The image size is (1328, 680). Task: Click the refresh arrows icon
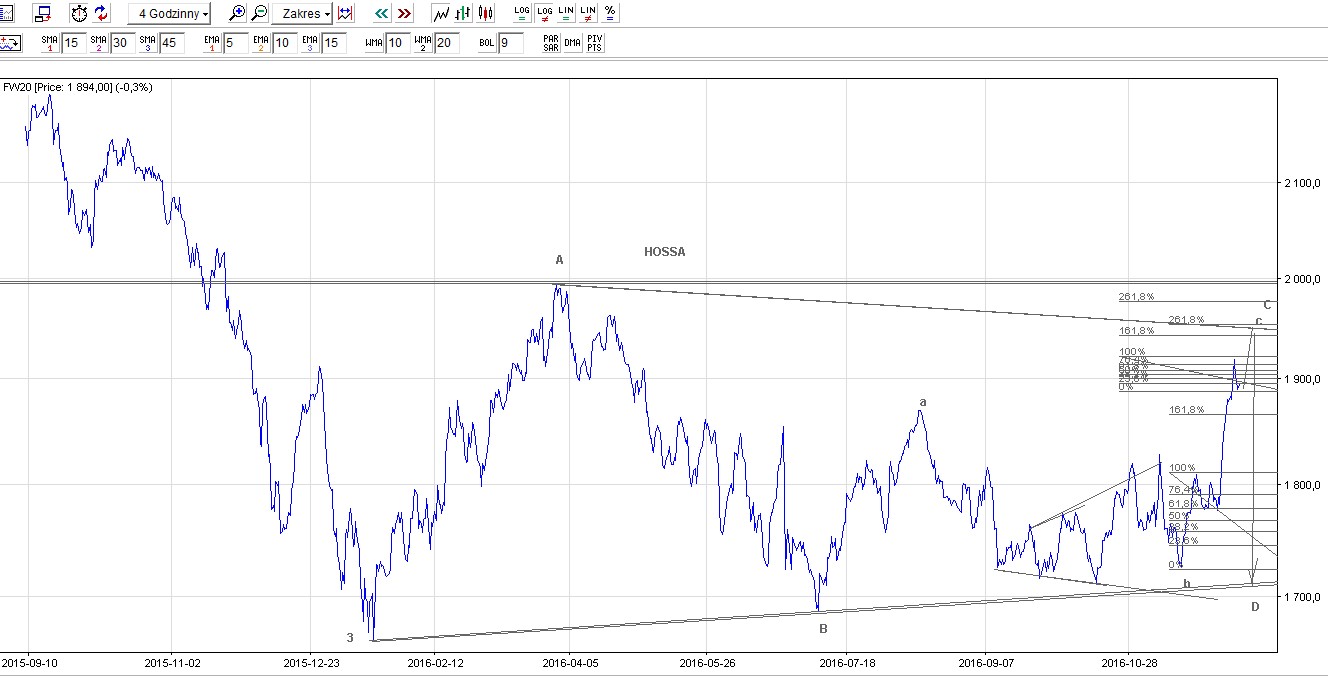pyautogui.click(x=102, y=13)
